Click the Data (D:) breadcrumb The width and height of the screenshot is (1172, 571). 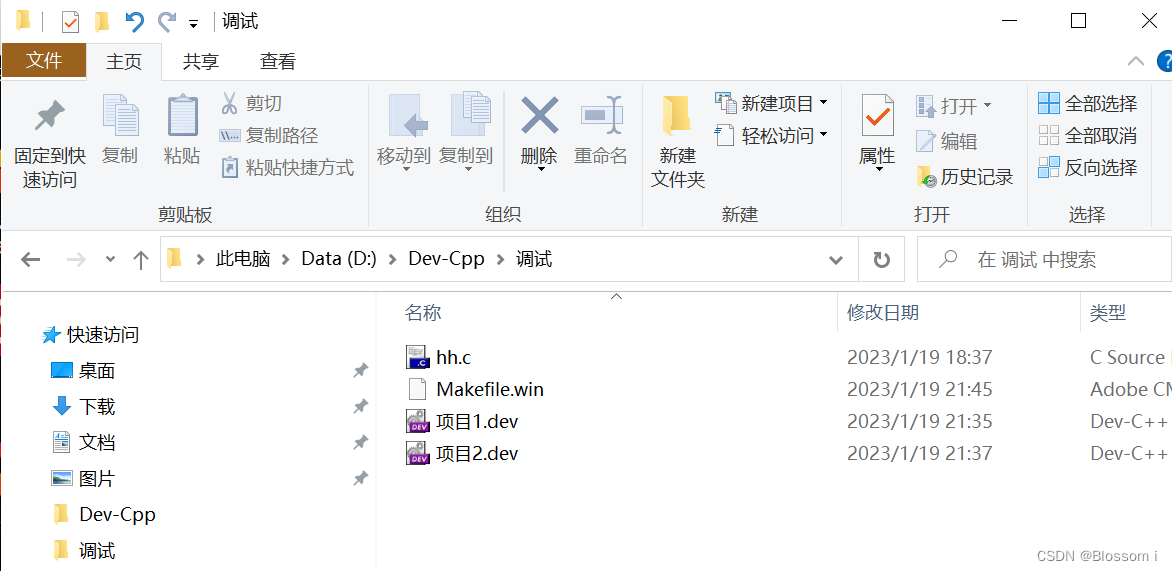339,259
